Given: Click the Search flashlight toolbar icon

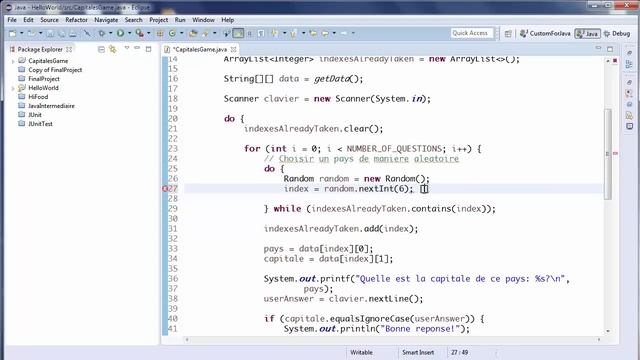Looking at the screenshot, I should point(205,33).
